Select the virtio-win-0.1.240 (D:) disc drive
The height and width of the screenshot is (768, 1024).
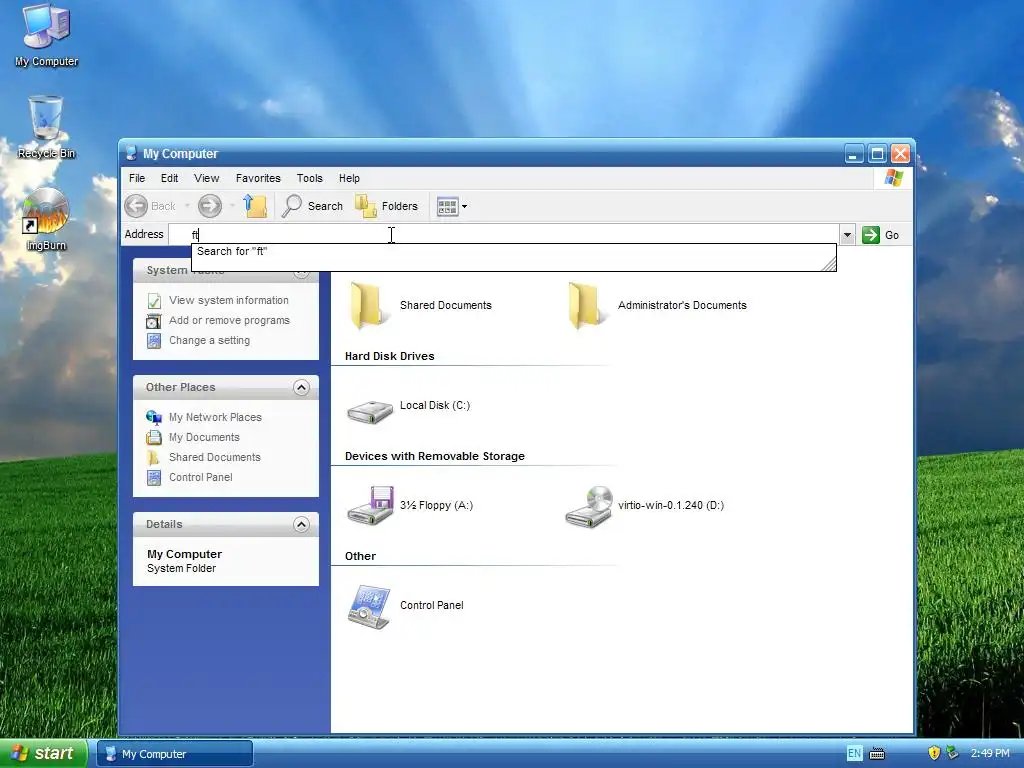point(644,506)
